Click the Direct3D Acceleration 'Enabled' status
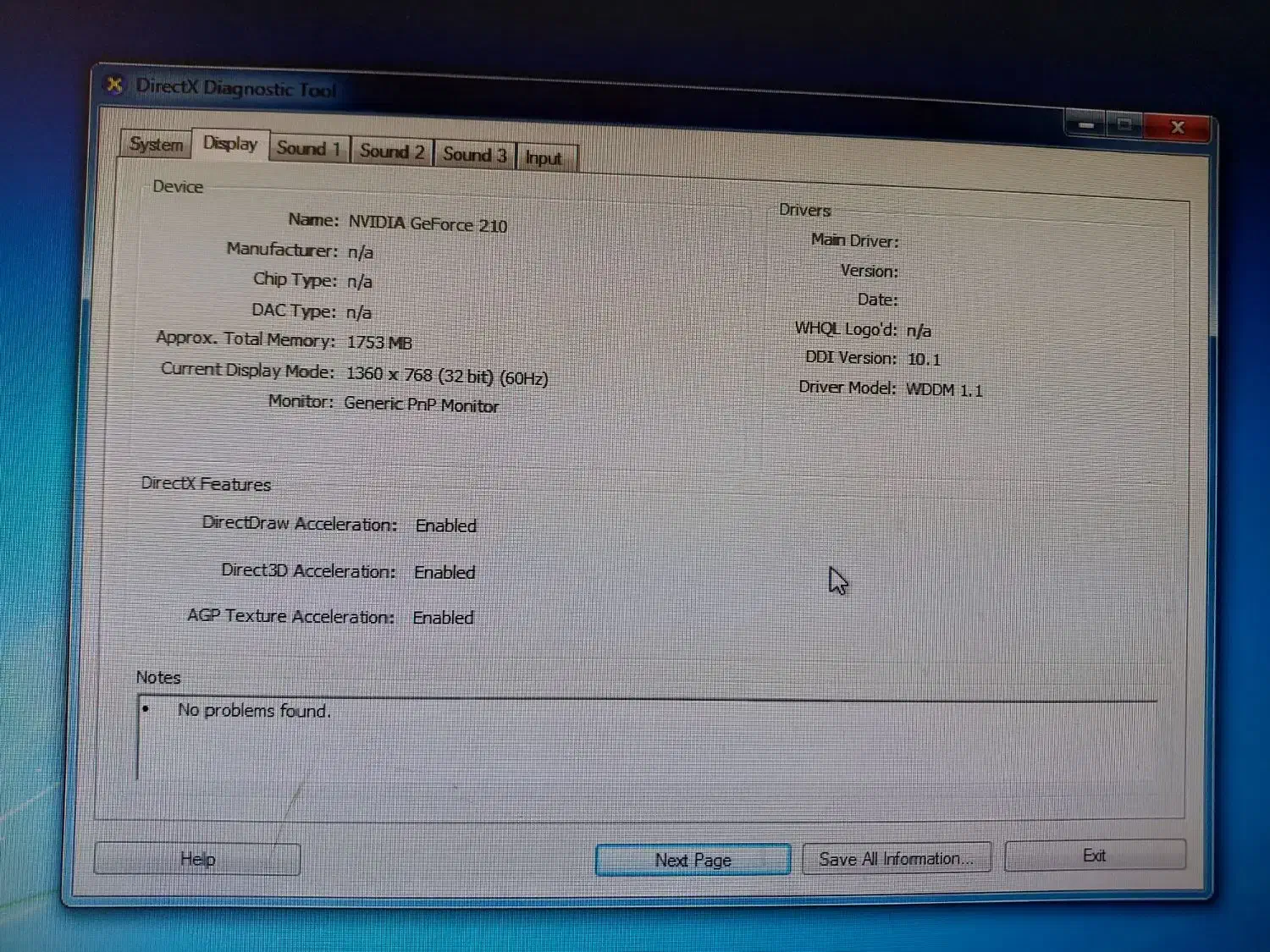Screen dimensions: 1270x952 [x=444, y=572]
